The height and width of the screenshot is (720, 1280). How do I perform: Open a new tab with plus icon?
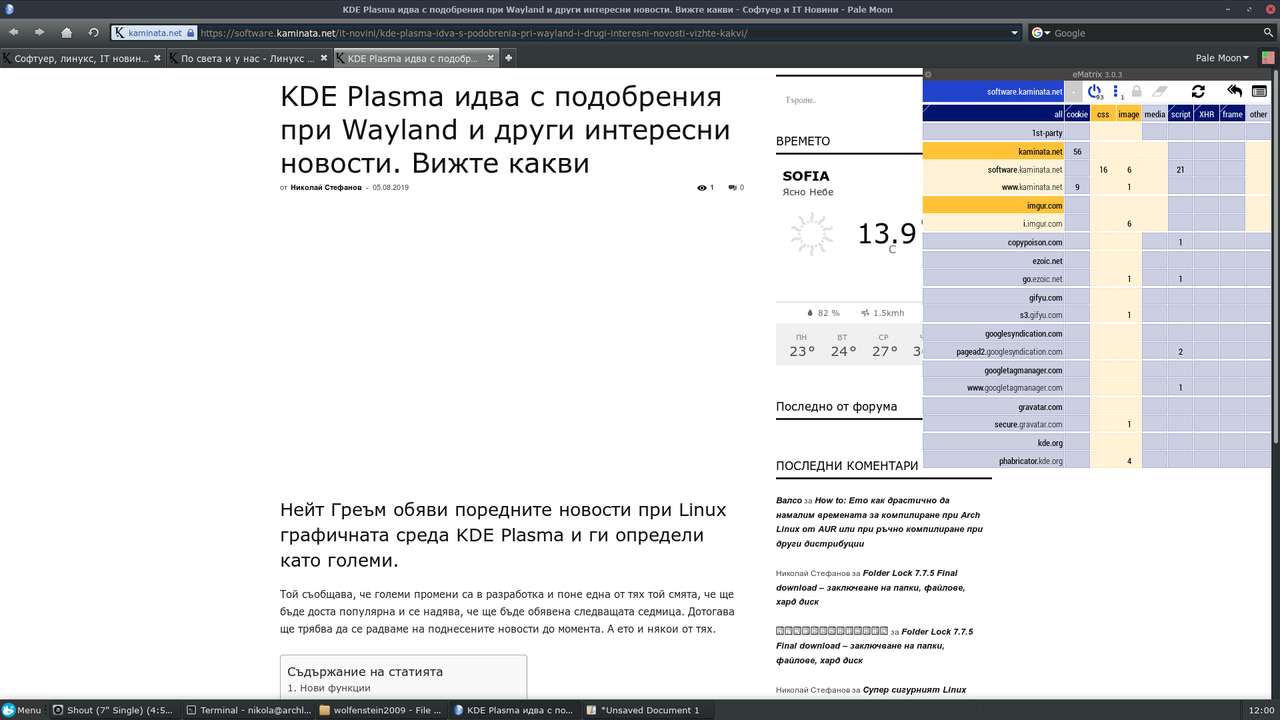[x=508, y=58]
